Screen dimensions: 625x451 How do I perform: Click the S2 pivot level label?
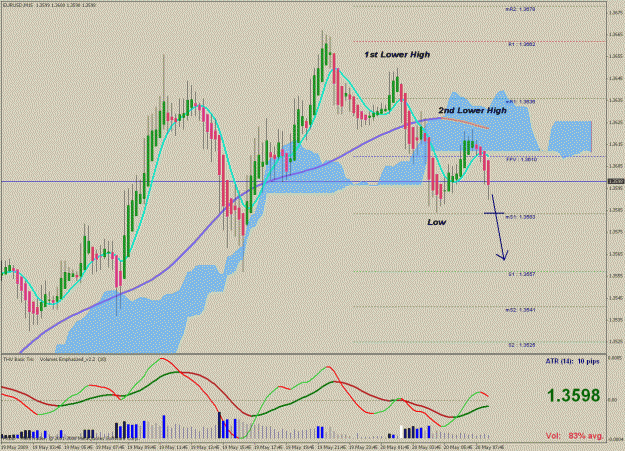pos(521,345)
